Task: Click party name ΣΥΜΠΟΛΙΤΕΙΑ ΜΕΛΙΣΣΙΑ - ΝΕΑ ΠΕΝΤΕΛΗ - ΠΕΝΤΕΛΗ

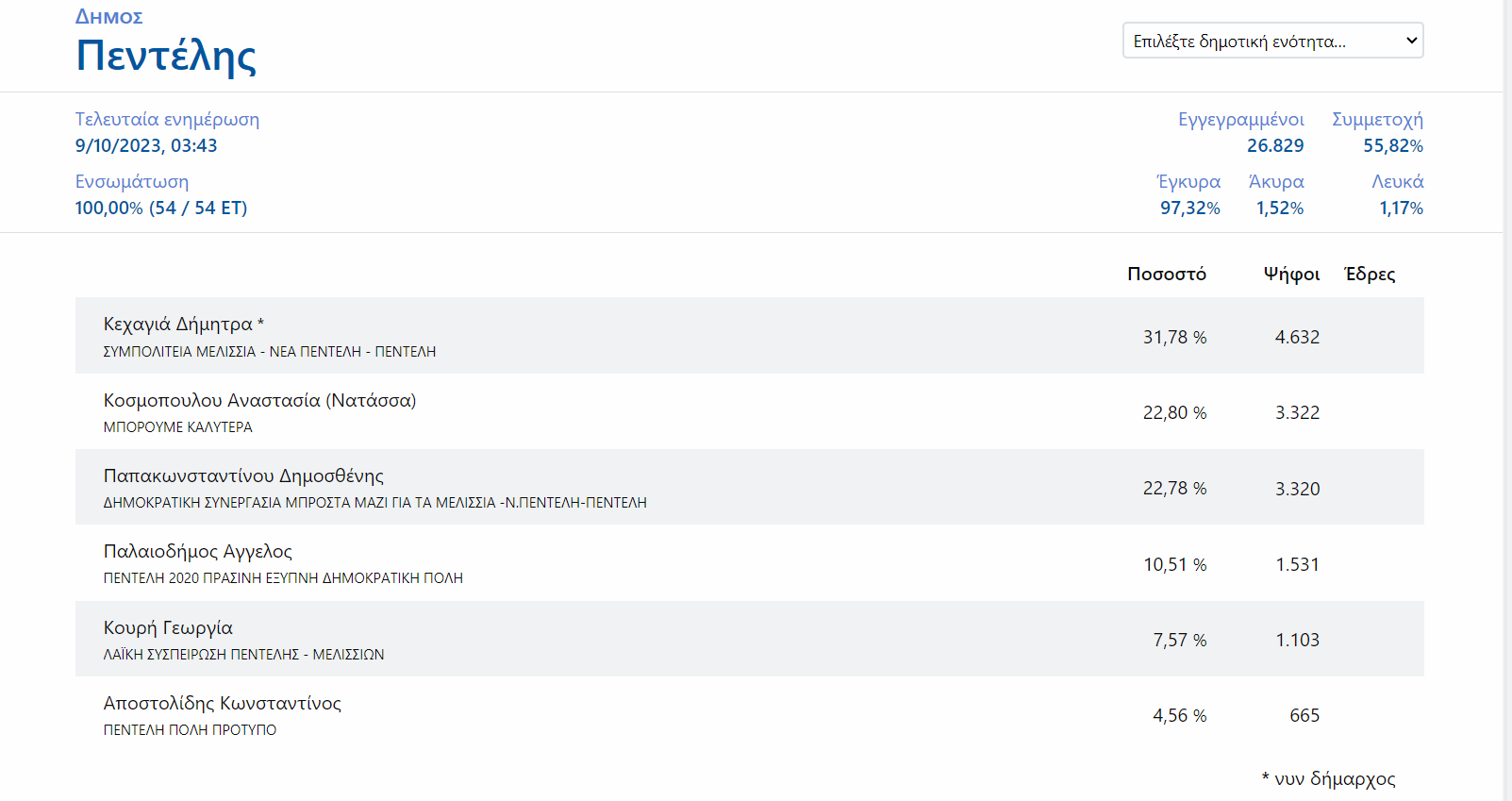Action: (270, 352)
